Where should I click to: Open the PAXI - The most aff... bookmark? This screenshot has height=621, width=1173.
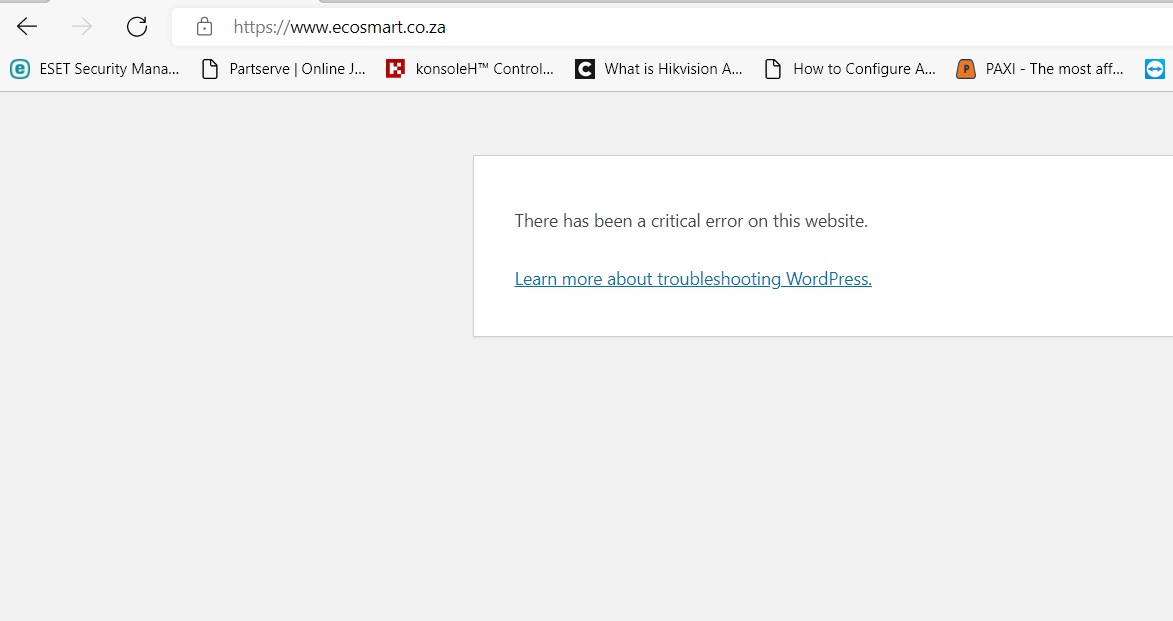(1041, 69)
